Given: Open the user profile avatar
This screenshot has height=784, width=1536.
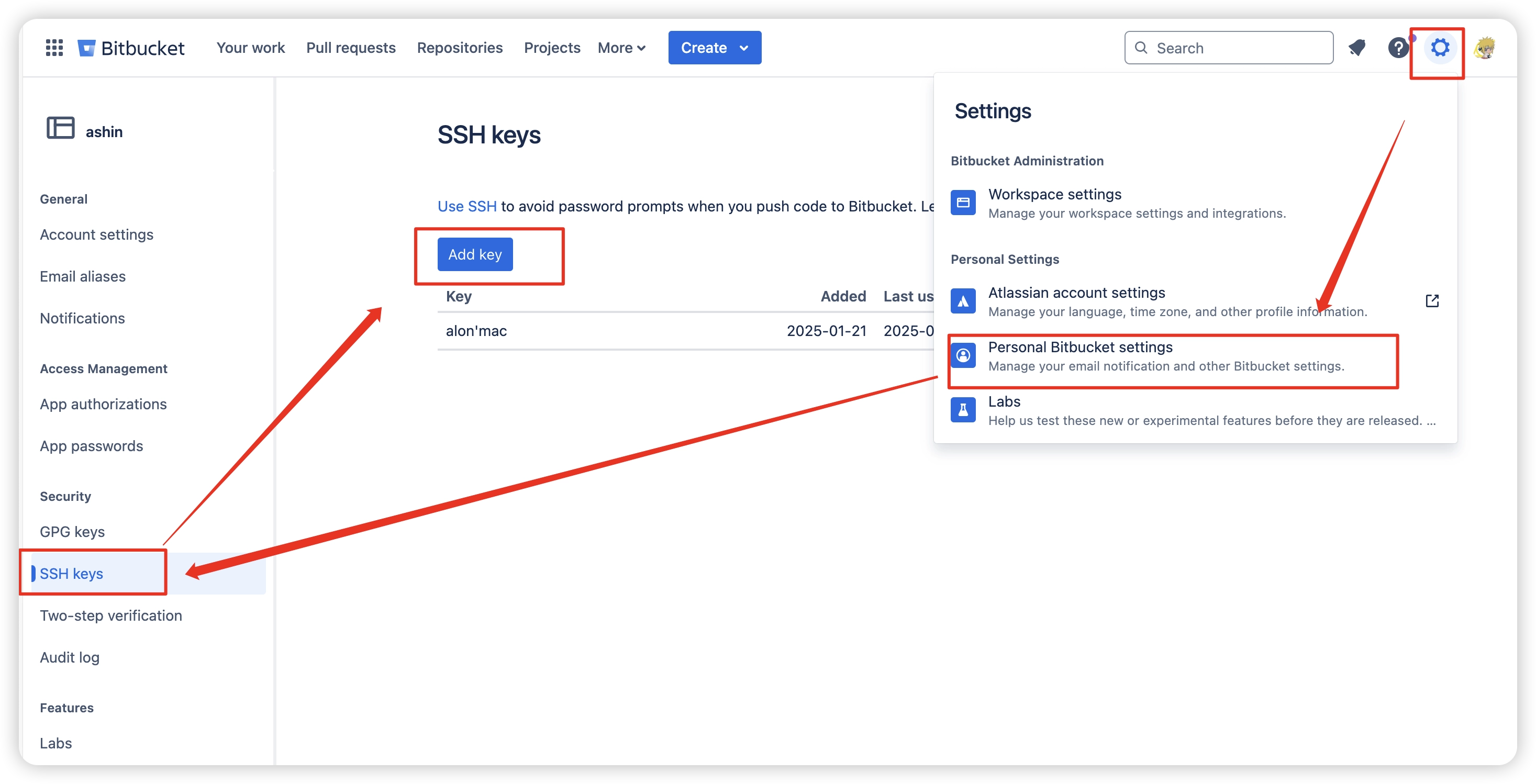Looking at the screenshot, I should pos(1484,48).
